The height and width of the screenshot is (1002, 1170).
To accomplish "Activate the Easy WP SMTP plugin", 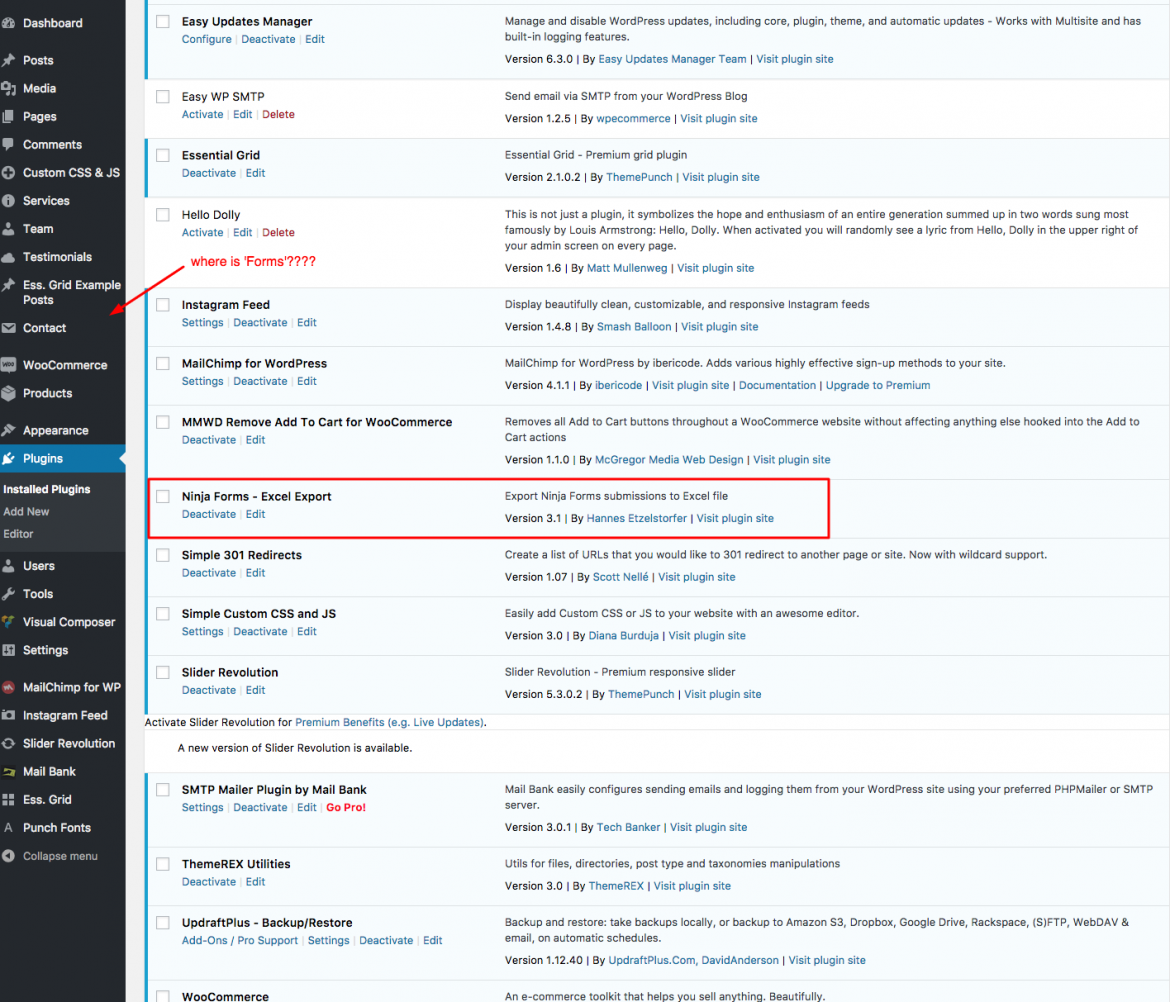I will click(x=202, y=114).
